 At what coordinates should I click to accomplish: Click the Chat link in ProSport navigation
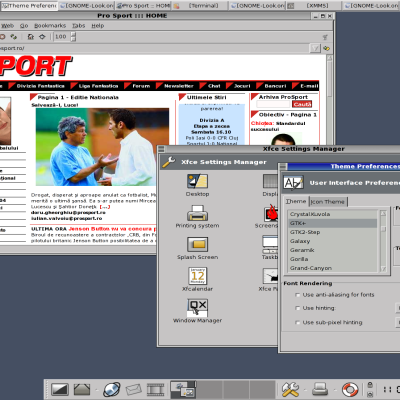point(214,86)
